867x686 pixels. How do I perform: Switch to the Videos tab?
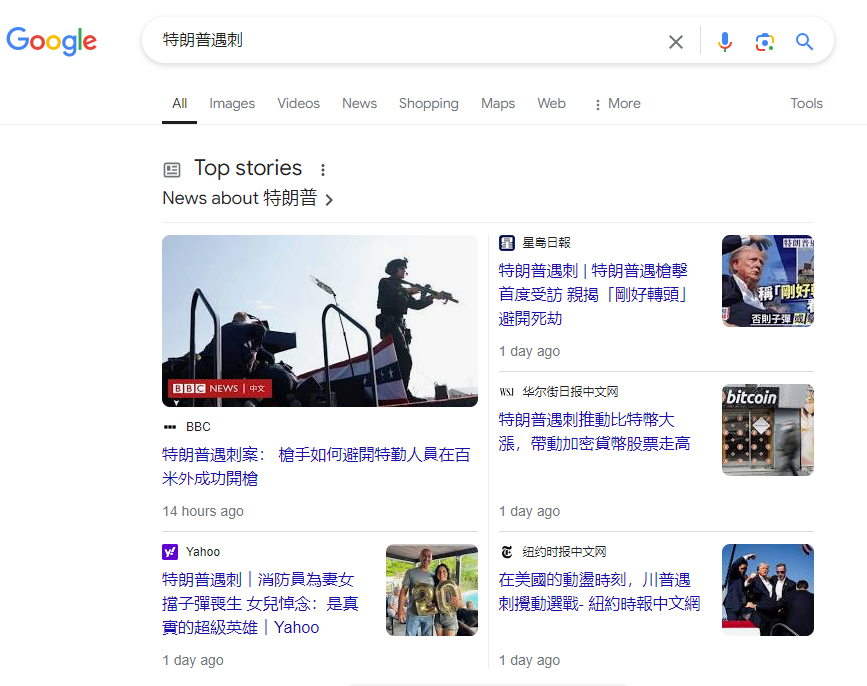click(298, 104)
